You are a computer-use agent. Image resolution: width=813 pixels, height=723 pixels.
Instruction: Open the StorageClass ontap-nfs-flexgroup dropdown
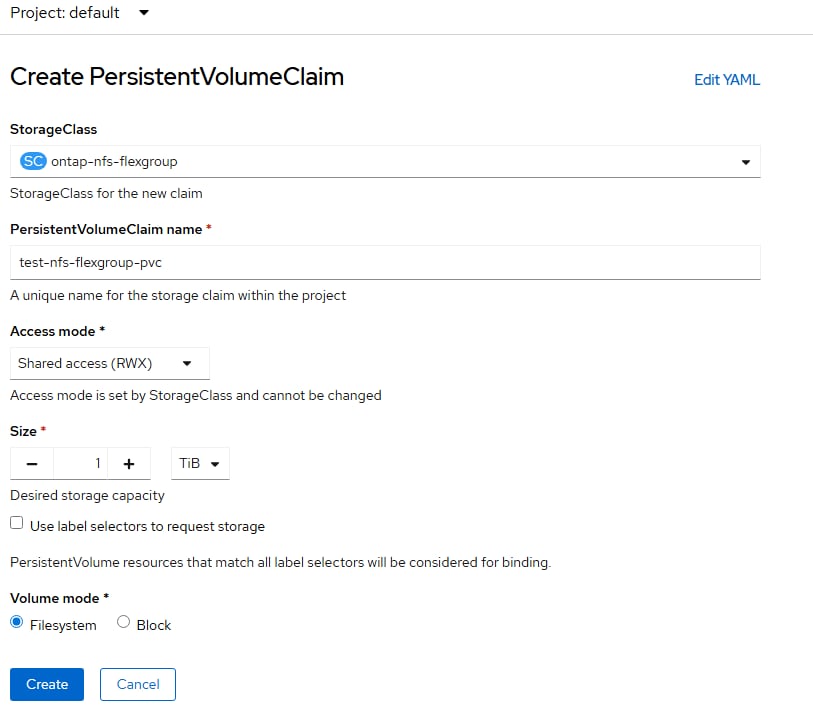click(385, 161)
